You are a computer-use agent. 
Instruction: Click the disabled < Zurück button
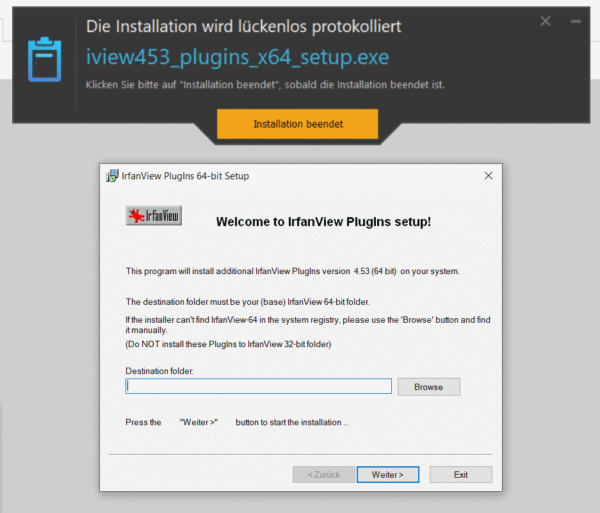(324, 475)
